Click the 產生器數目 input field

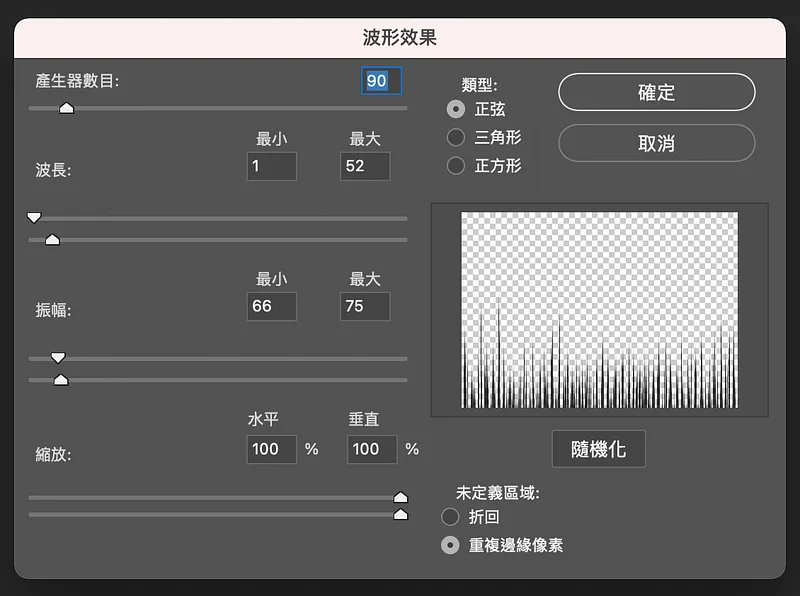click(381, 81)
